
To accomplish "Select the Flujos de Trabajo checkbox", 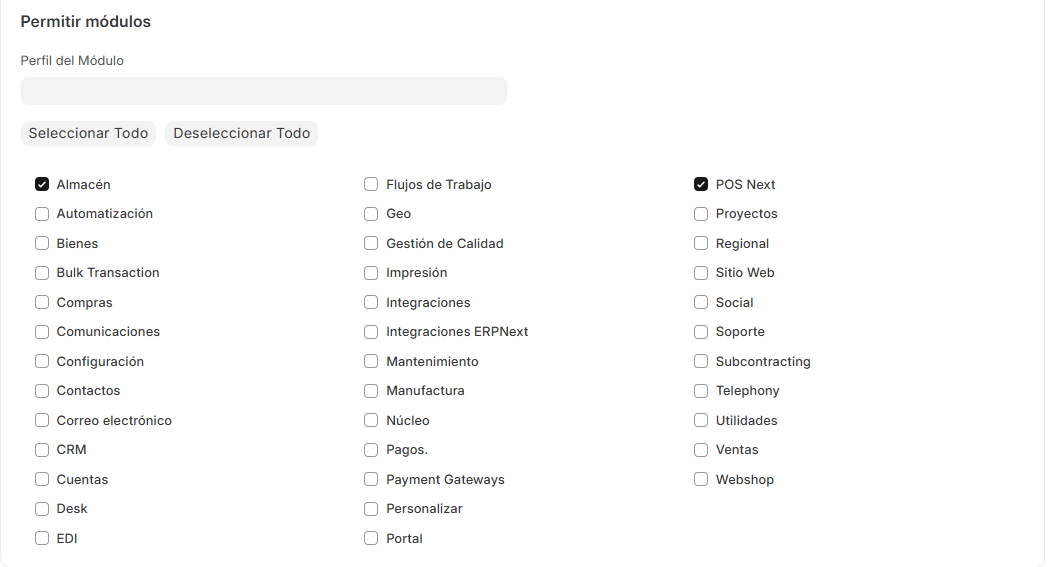I will 371,185.
